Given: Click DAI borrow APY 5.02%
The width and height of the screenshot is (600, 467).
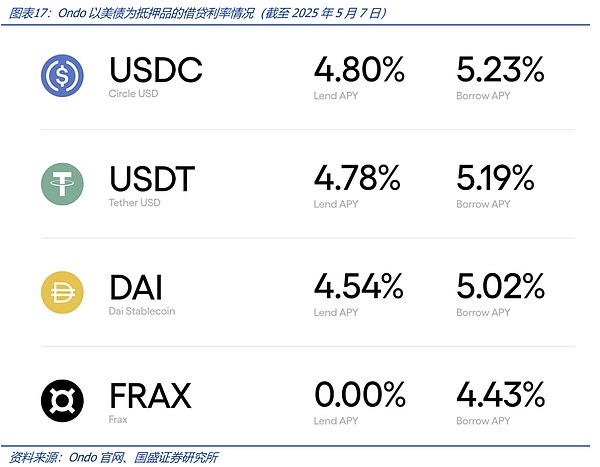Looking at the screenshot, I should (x=500, y=287).
